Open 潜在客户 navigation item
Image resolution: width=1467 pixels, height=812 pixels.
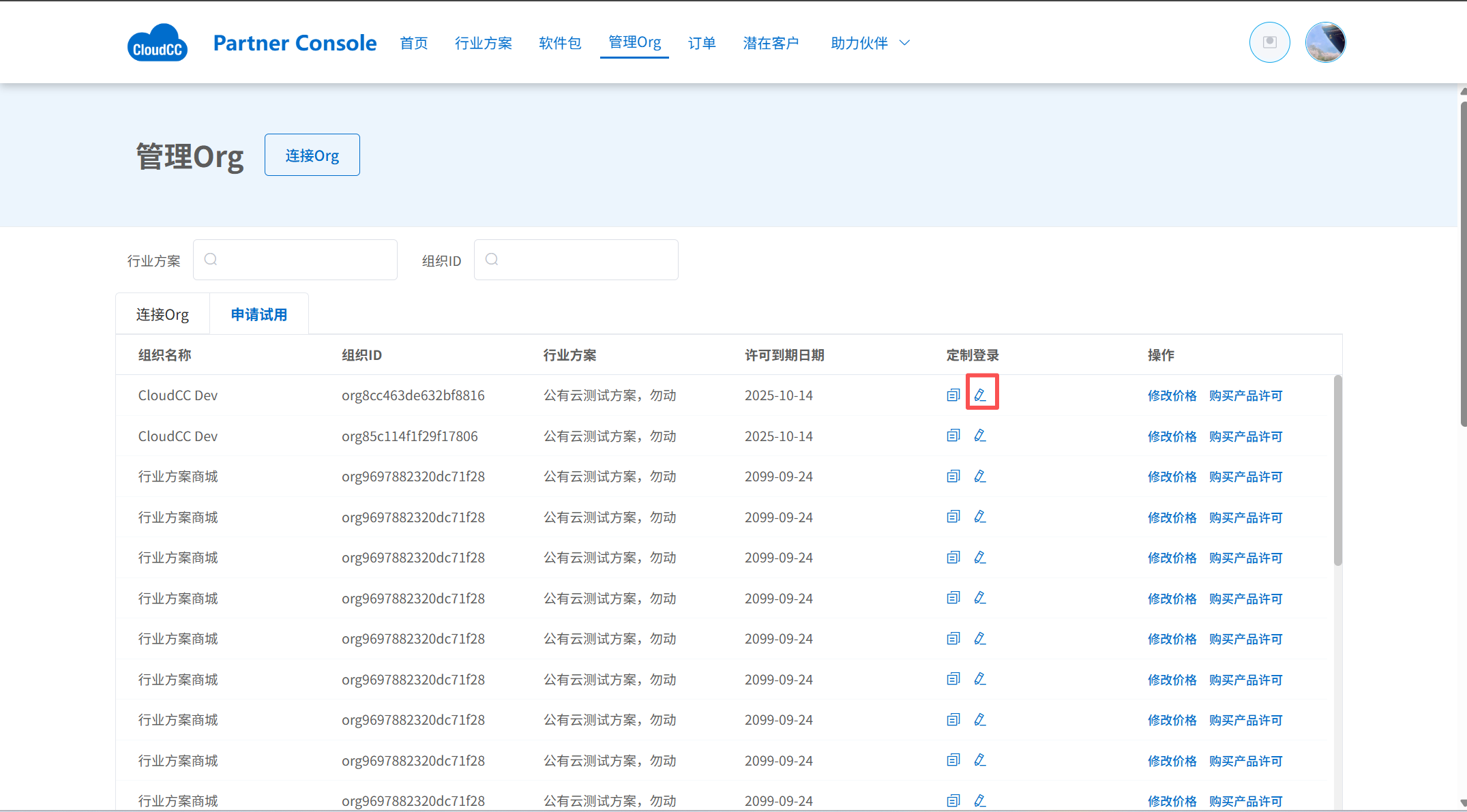[x=771, y=43]
